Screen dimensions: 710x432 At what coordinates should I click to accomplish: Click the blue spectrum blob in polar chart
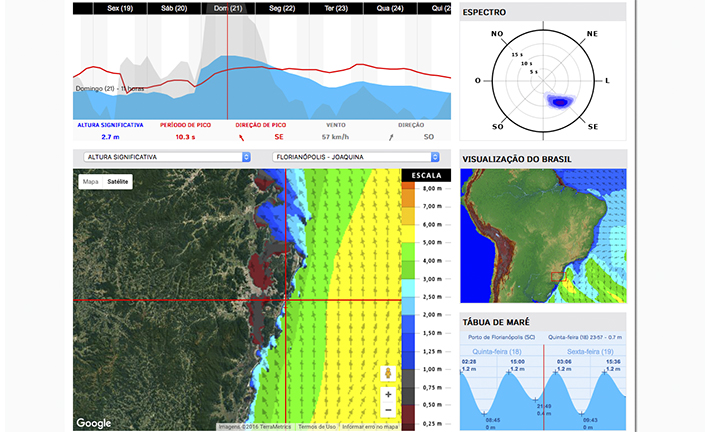pyautogui.click(x=560, y=101)
